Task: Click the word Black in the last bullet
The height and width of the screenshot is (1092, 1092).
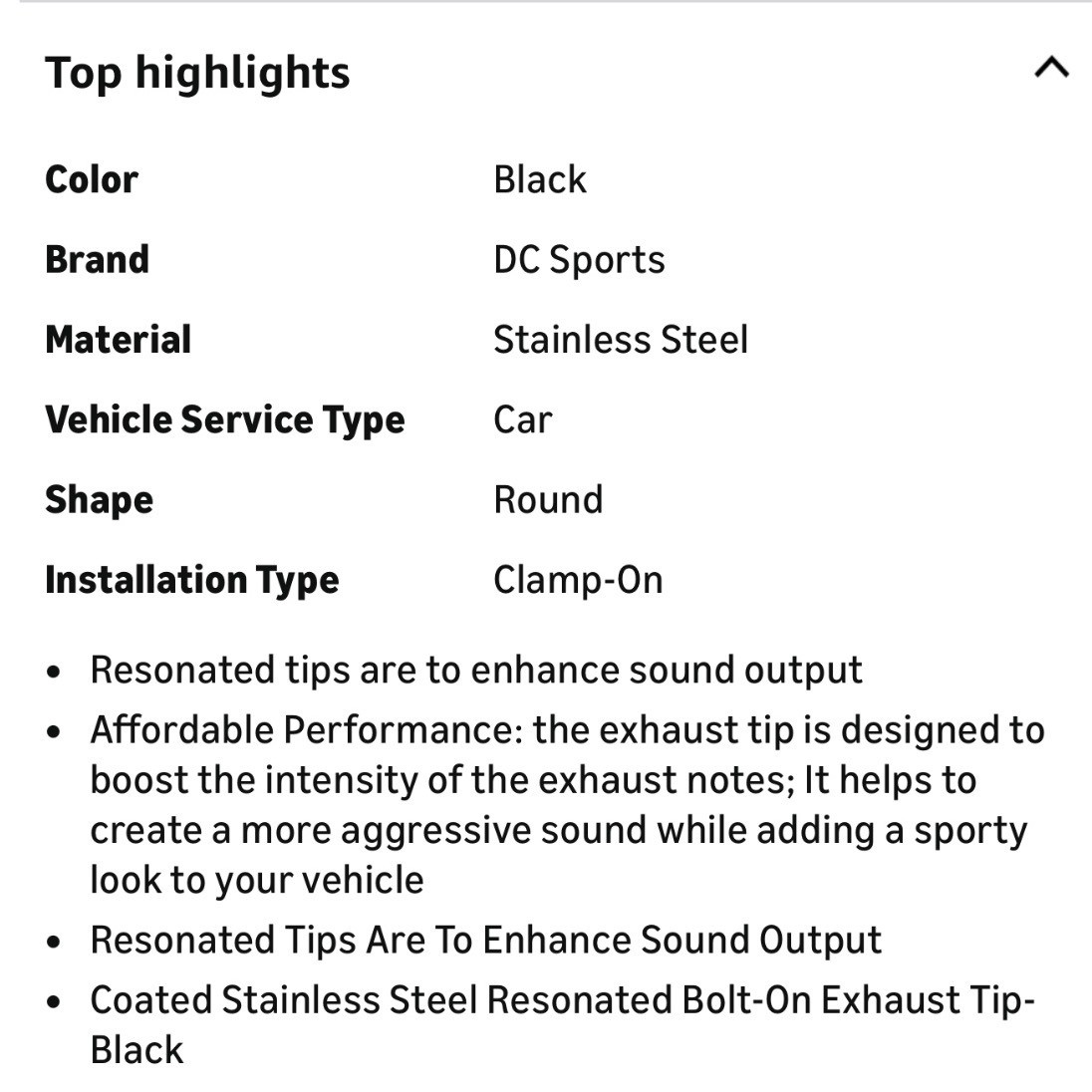Action: (136, 1050)
